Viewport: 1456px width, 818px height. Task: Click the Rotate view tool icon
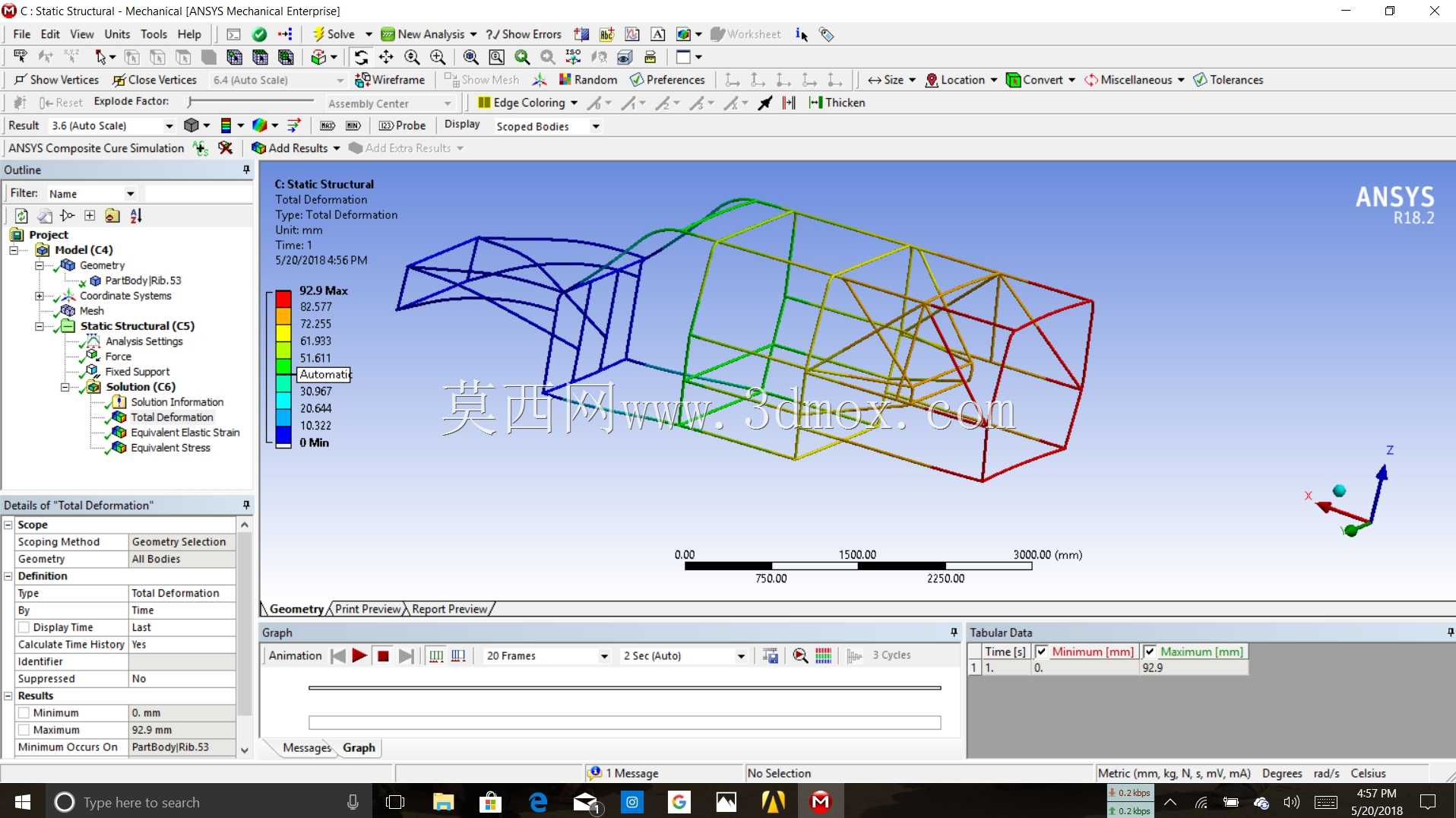click(361, 57)
